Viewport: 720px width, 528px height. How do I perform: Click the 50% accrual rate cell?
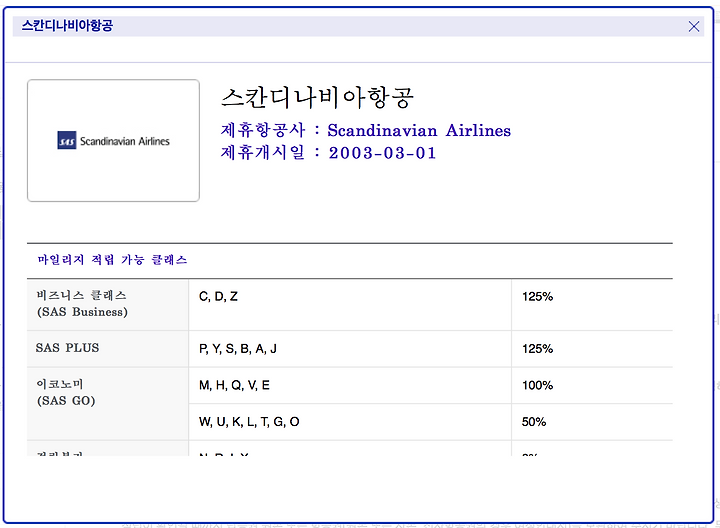pos(592,422)
